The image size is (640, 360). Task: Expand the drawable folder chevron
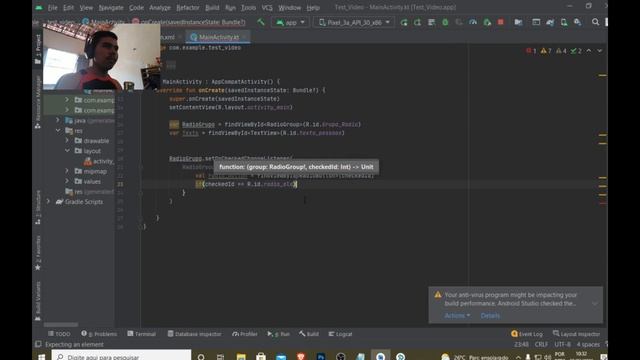(67, 140)
